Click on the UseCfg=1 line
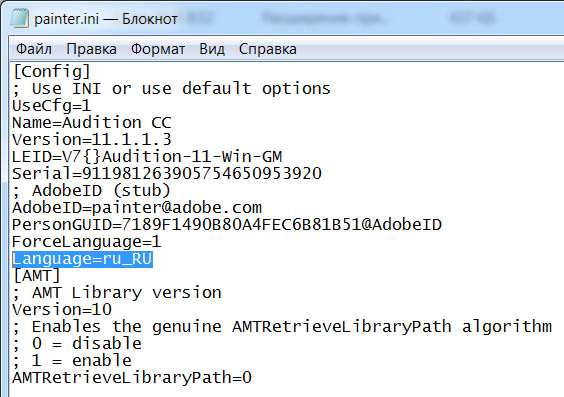Screen dimensions: 564x397 51,106
